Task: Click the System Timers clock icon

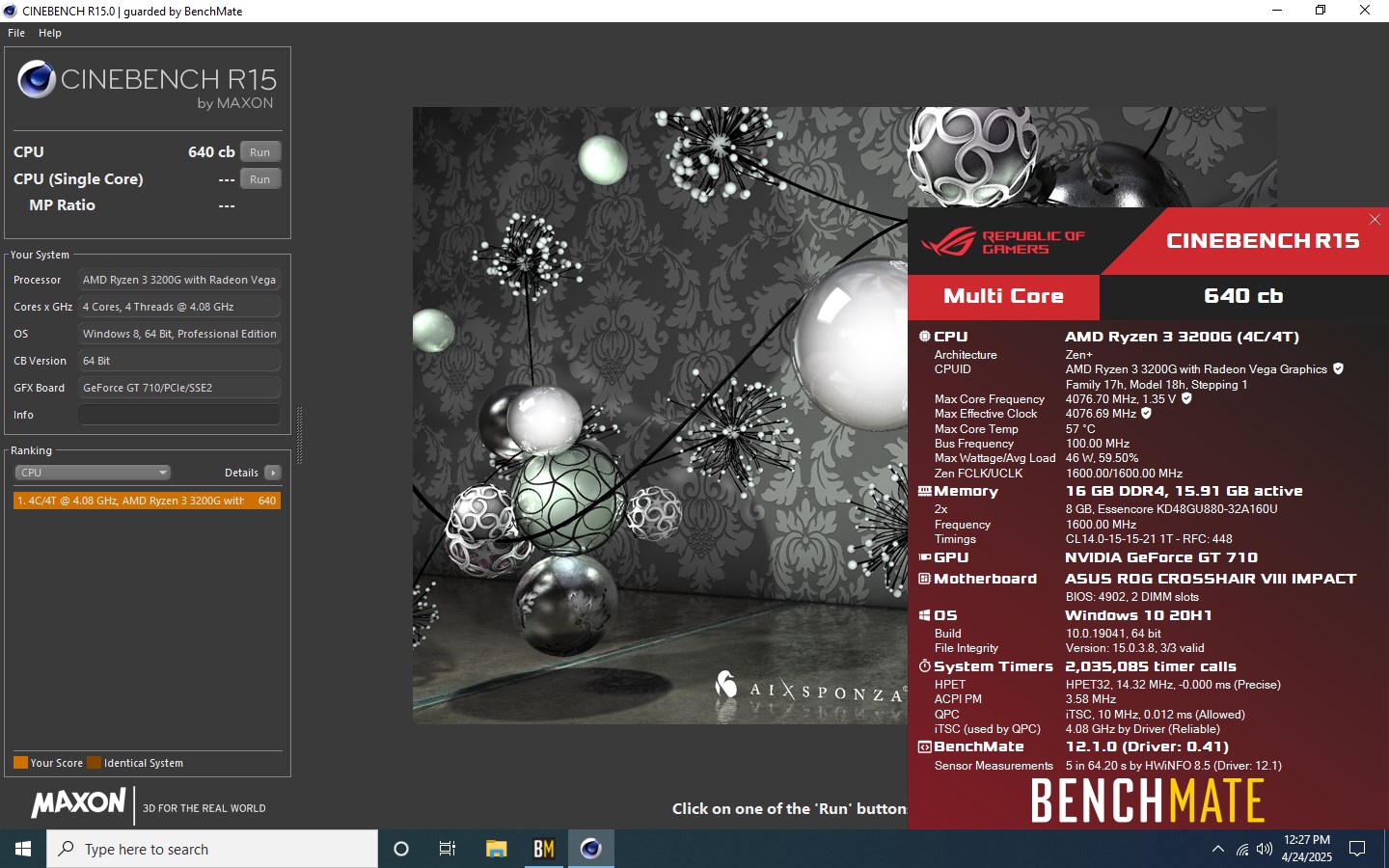Action: (x=924, y=666)
